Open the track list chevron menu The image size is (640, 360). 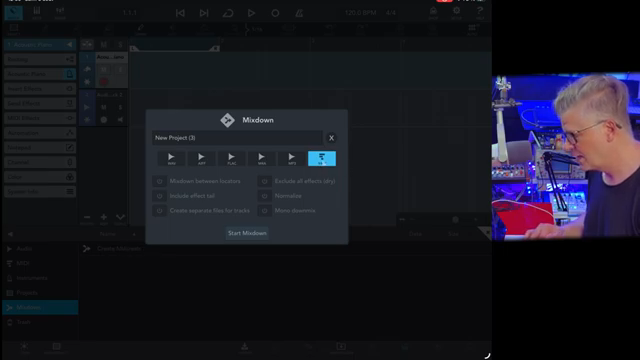[120, 218]
